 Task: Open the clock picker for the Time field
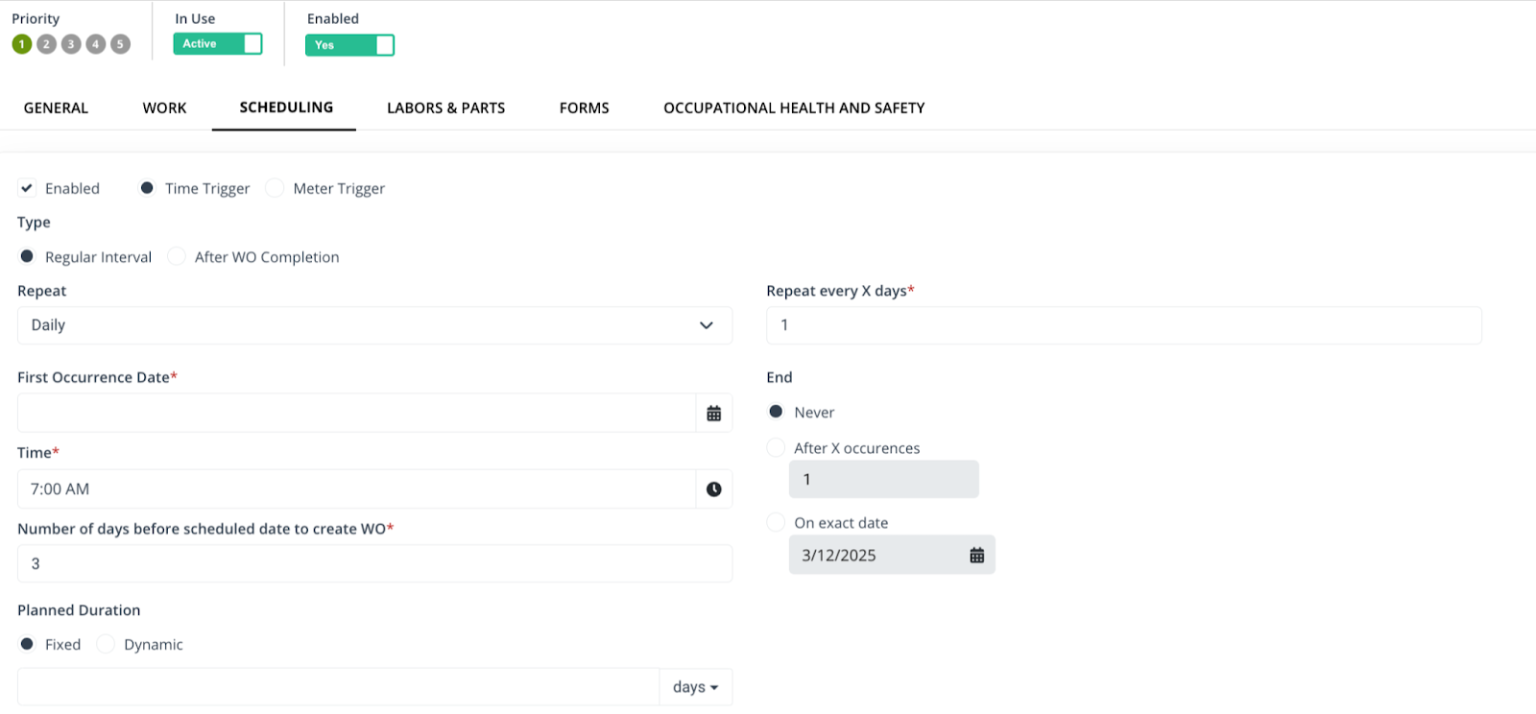pyautogui.click(x=714, y=489)
